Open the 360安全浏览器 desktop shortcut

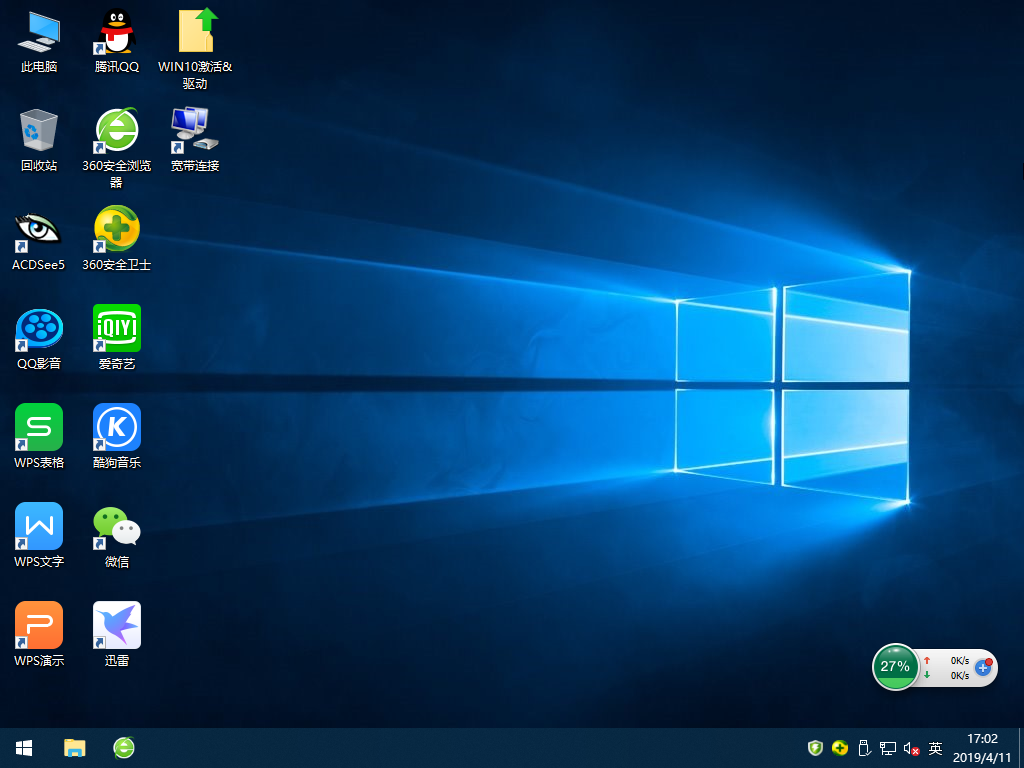117,131
